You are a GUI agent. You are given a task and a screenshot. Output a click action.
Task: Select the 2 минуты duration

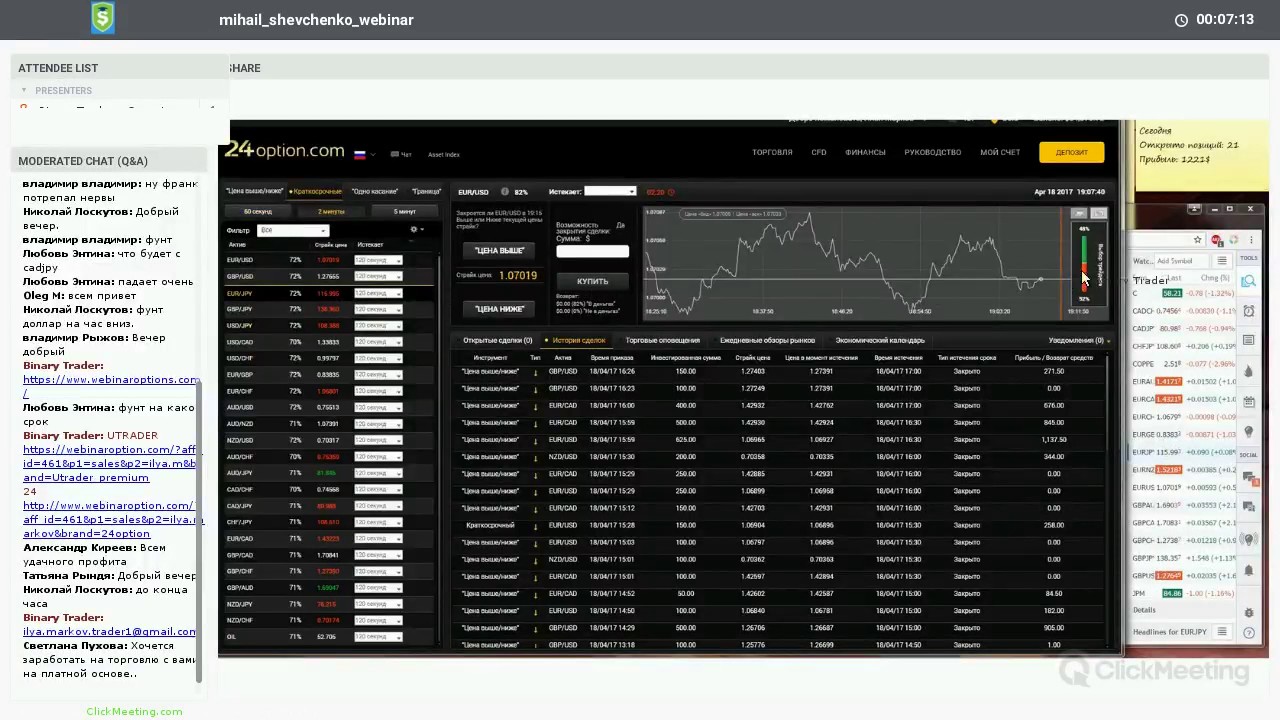pyautogui.click(x=331, y=212)
